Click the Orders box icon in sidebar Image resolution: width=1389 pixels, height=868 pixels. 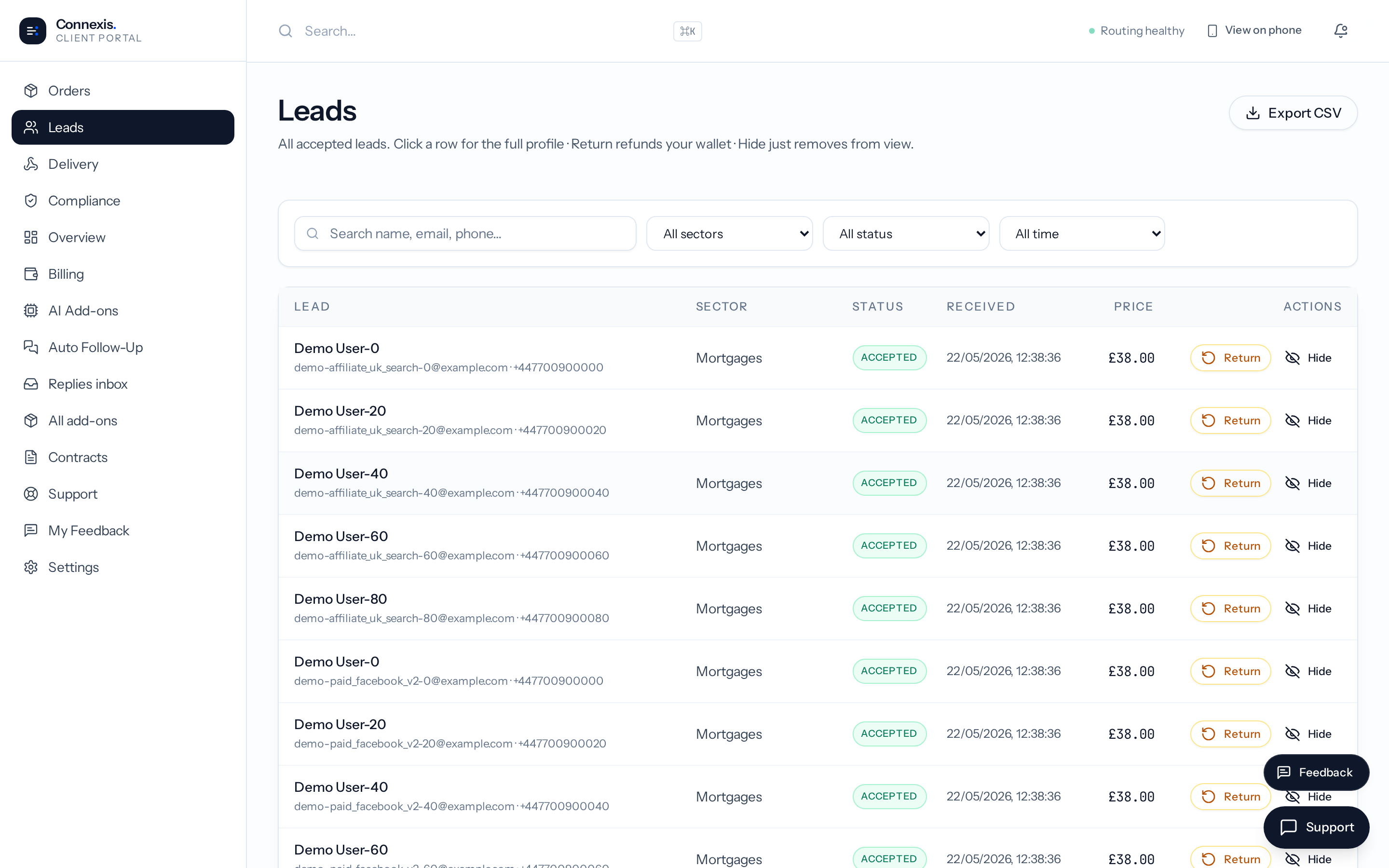click(31, 91)
